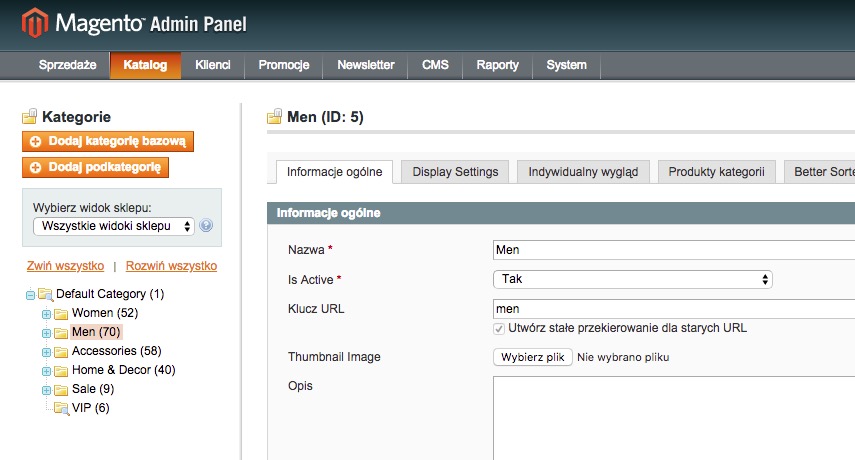This screenshot has width=855, height=460.
Task: Click the Wybierz plik file button
Action: [533, 357]
